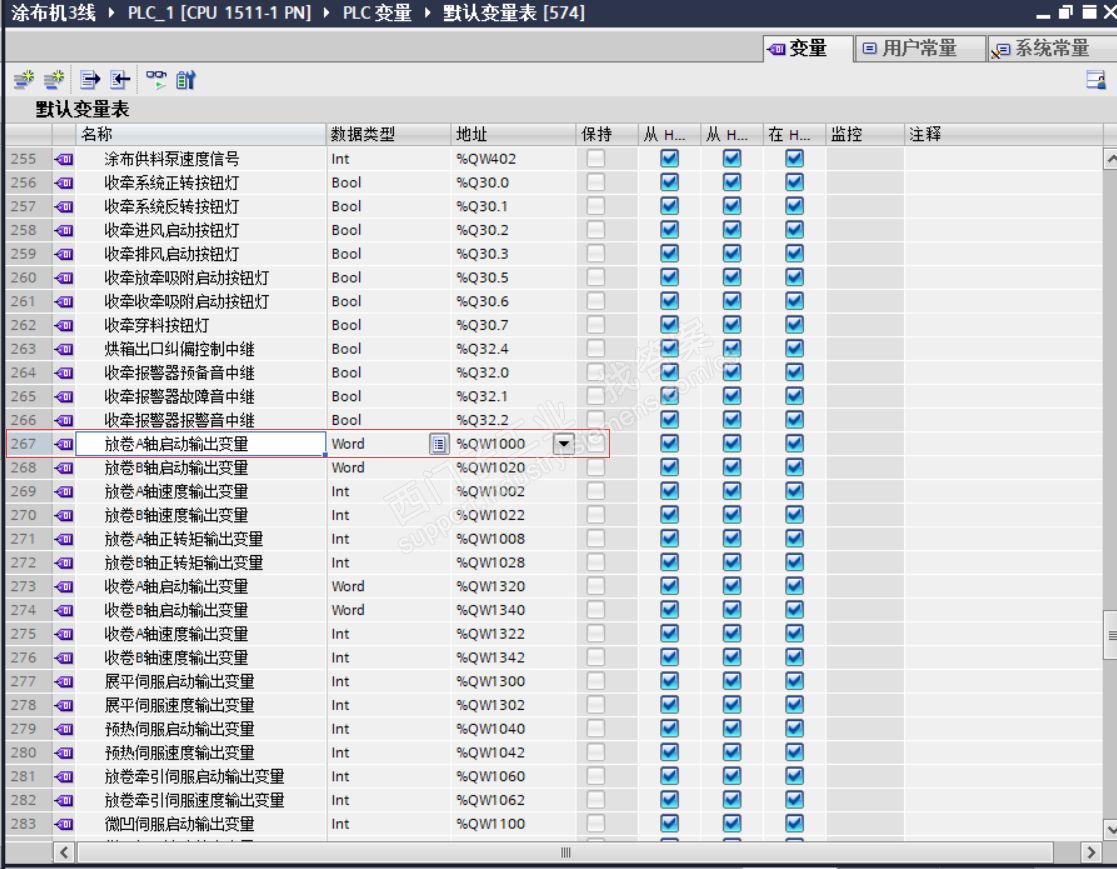
Task: Click tag icon of row 283
Action: [64, 824]
